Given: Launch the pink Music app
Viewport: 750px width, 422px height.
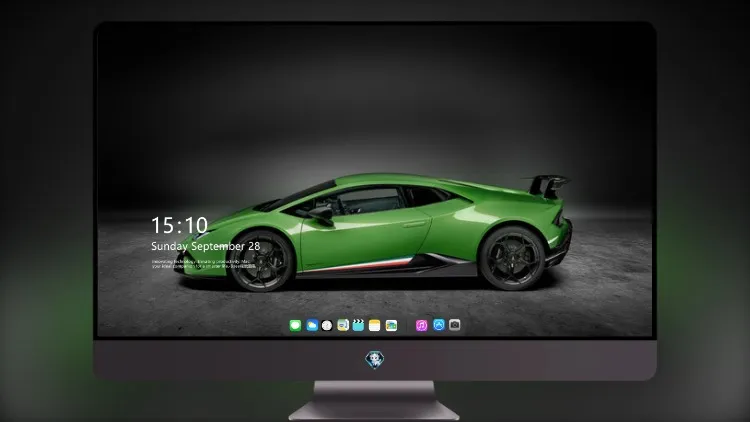Looking at the screenshot, I should [x=421, y=325].
